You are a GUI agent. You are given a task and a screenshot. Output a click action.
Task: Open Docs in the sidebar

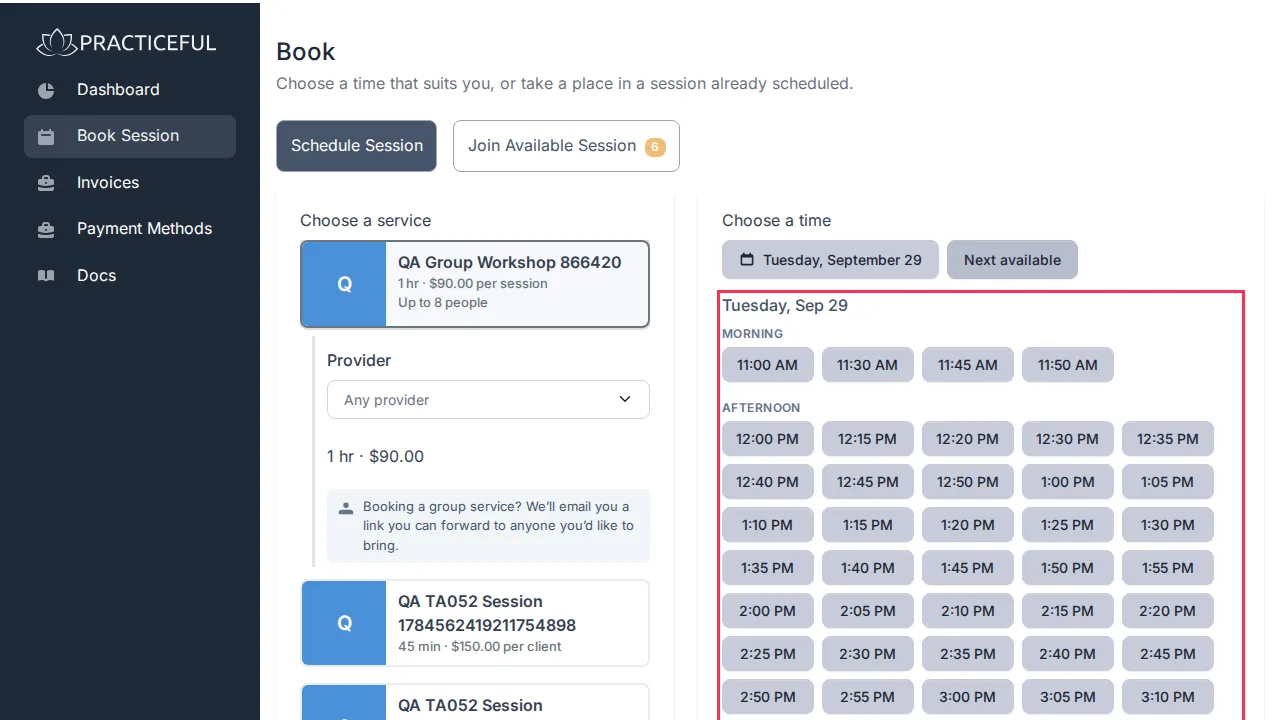click(x=130, y=276)
